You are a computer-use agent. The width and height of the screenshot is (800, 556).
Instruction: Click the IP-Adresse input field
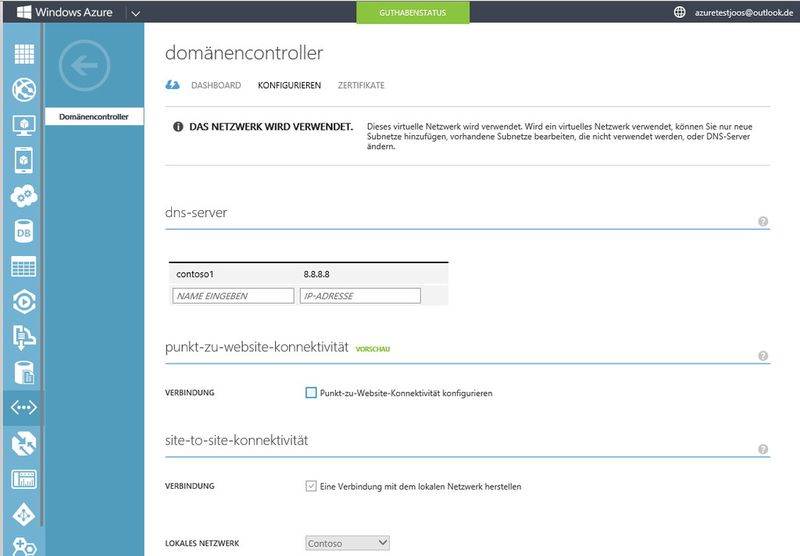pos(360,296)
